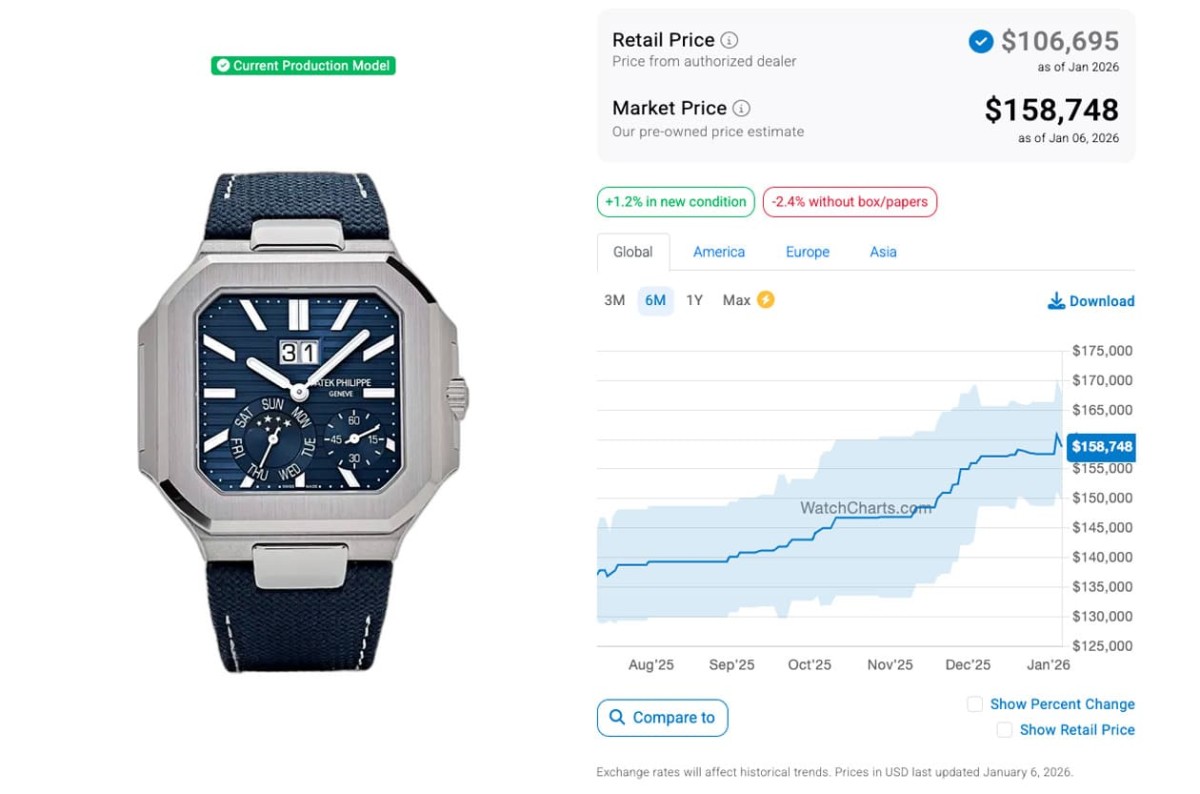Enable the Show Percent Change checkbox
Viewport: 1200px width, 794px height.
(x=975, y=704)
